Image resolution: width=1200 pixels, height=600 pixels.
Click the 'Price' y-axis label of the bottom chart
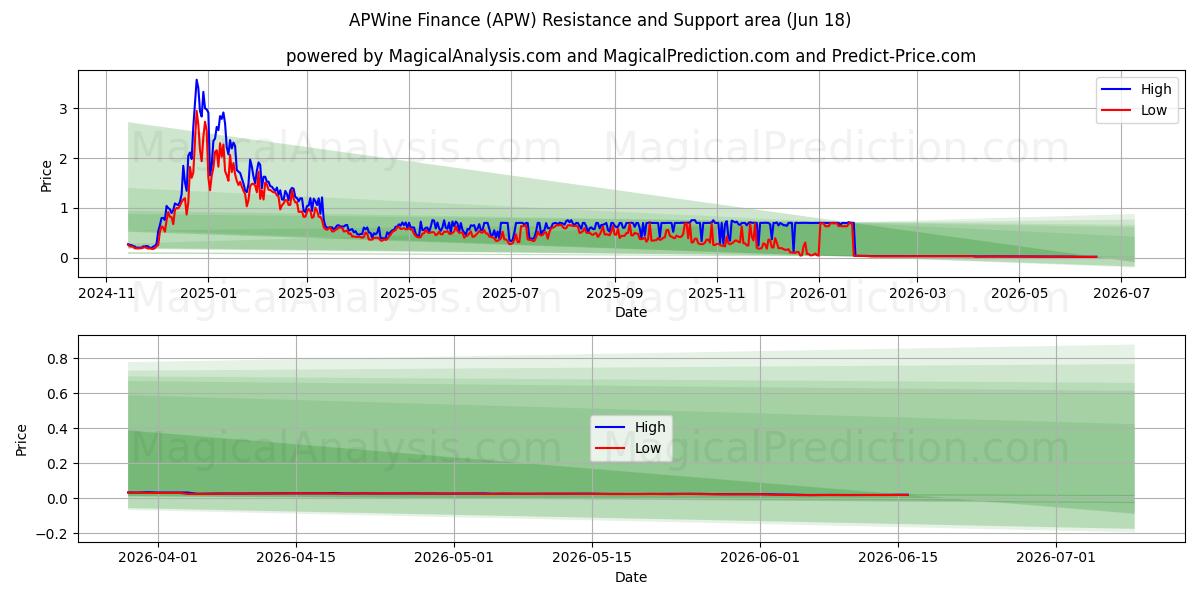pyautogui.click(x=22, y=440)
